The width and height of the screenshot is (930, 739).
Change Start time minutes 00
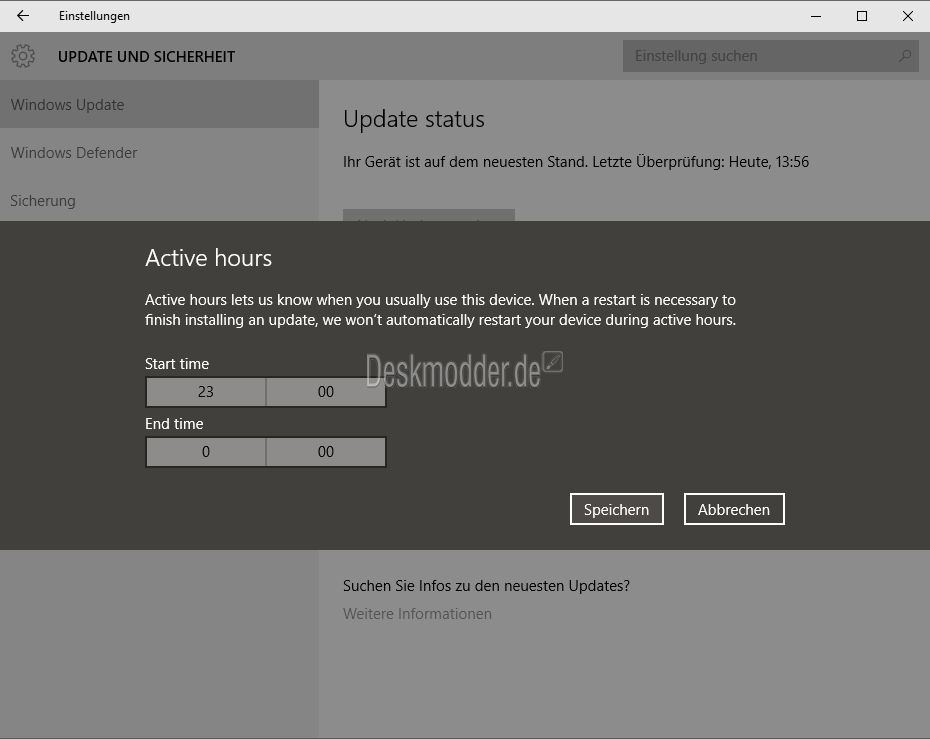click(x=326, y=392)
